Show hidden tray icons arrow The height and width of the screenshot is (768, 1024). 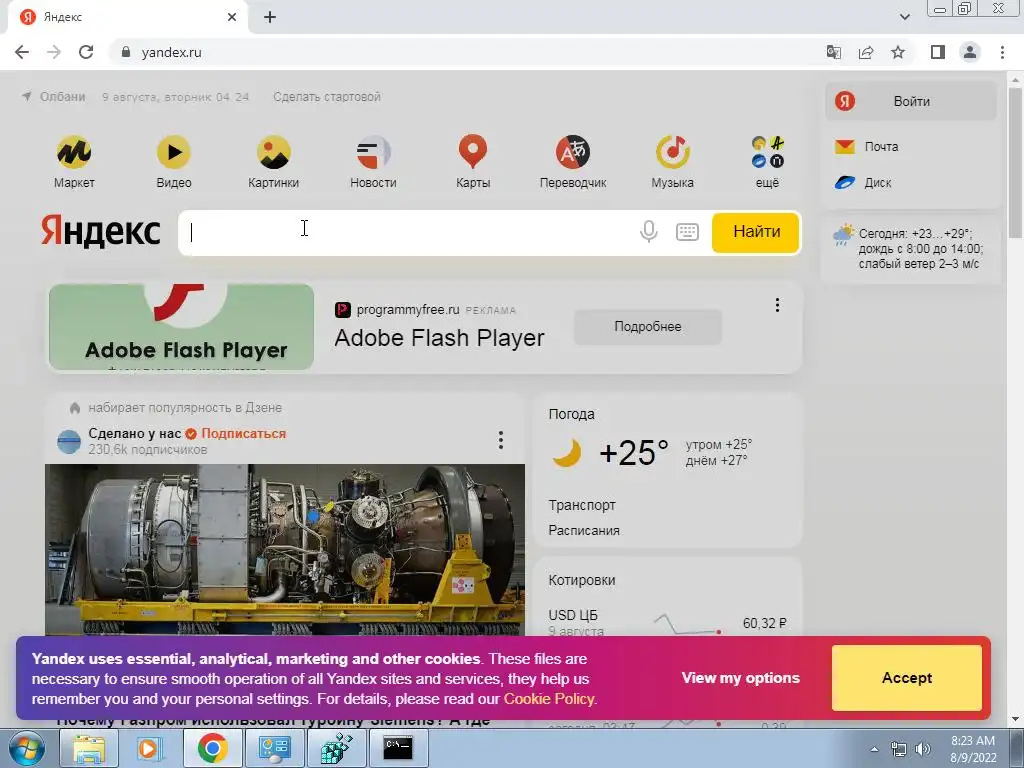click(874, 749)
